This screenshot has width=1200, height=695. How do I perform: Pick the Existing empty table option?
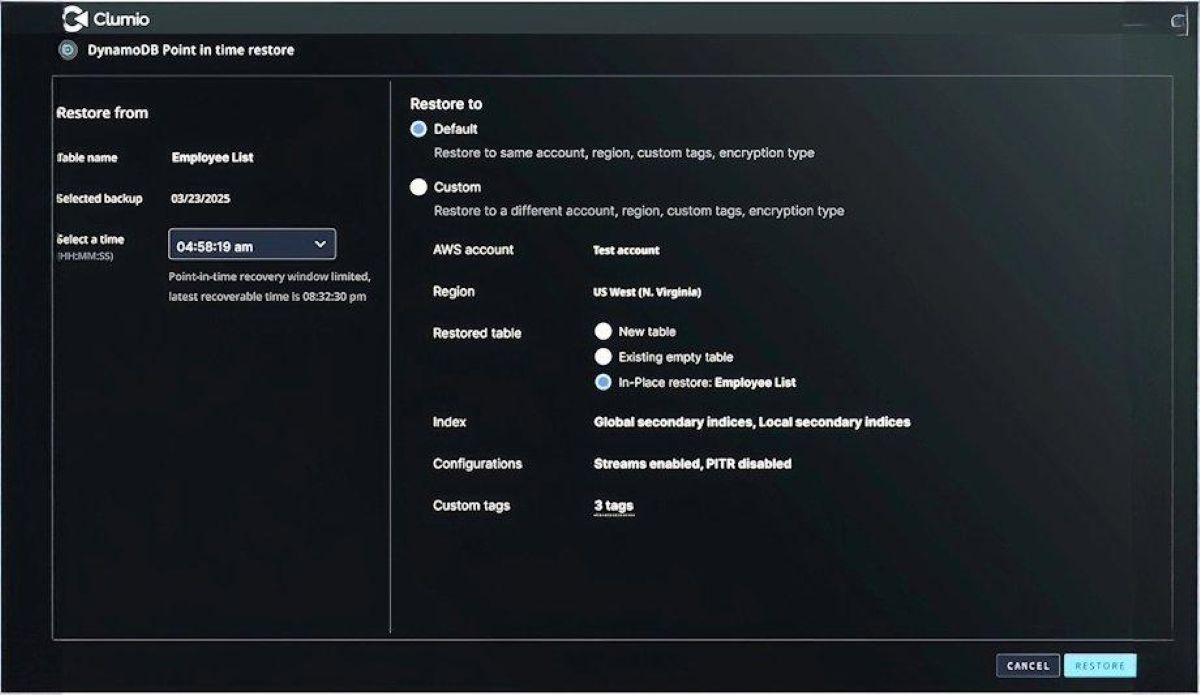(x=603, y=357)
